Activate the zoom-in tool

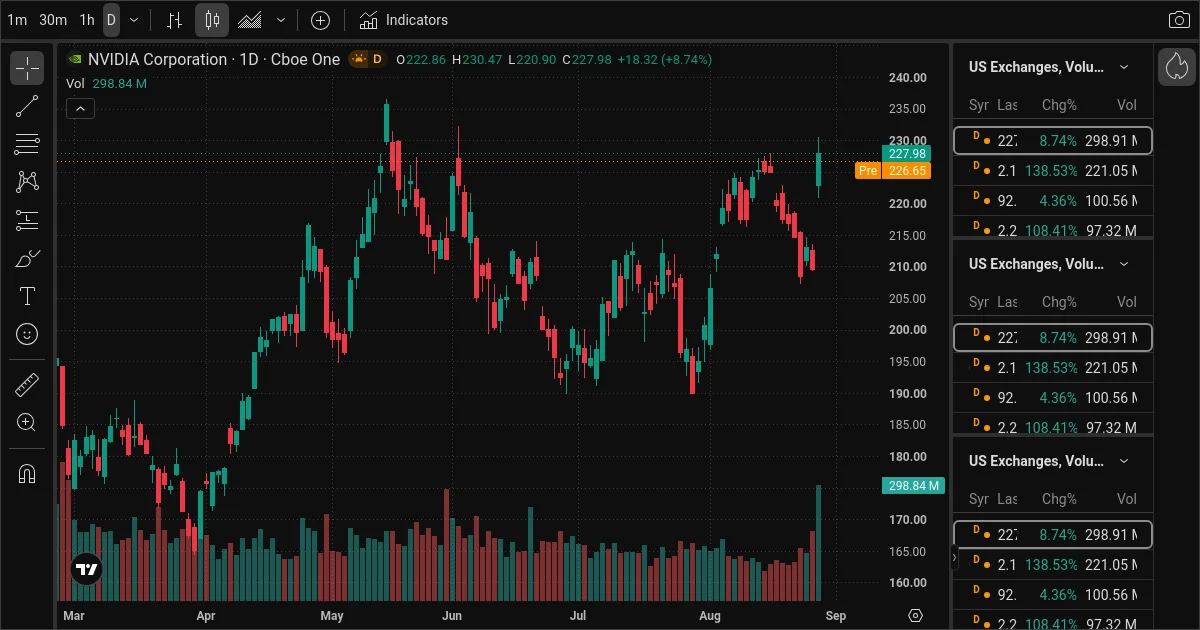pos(27,422)
